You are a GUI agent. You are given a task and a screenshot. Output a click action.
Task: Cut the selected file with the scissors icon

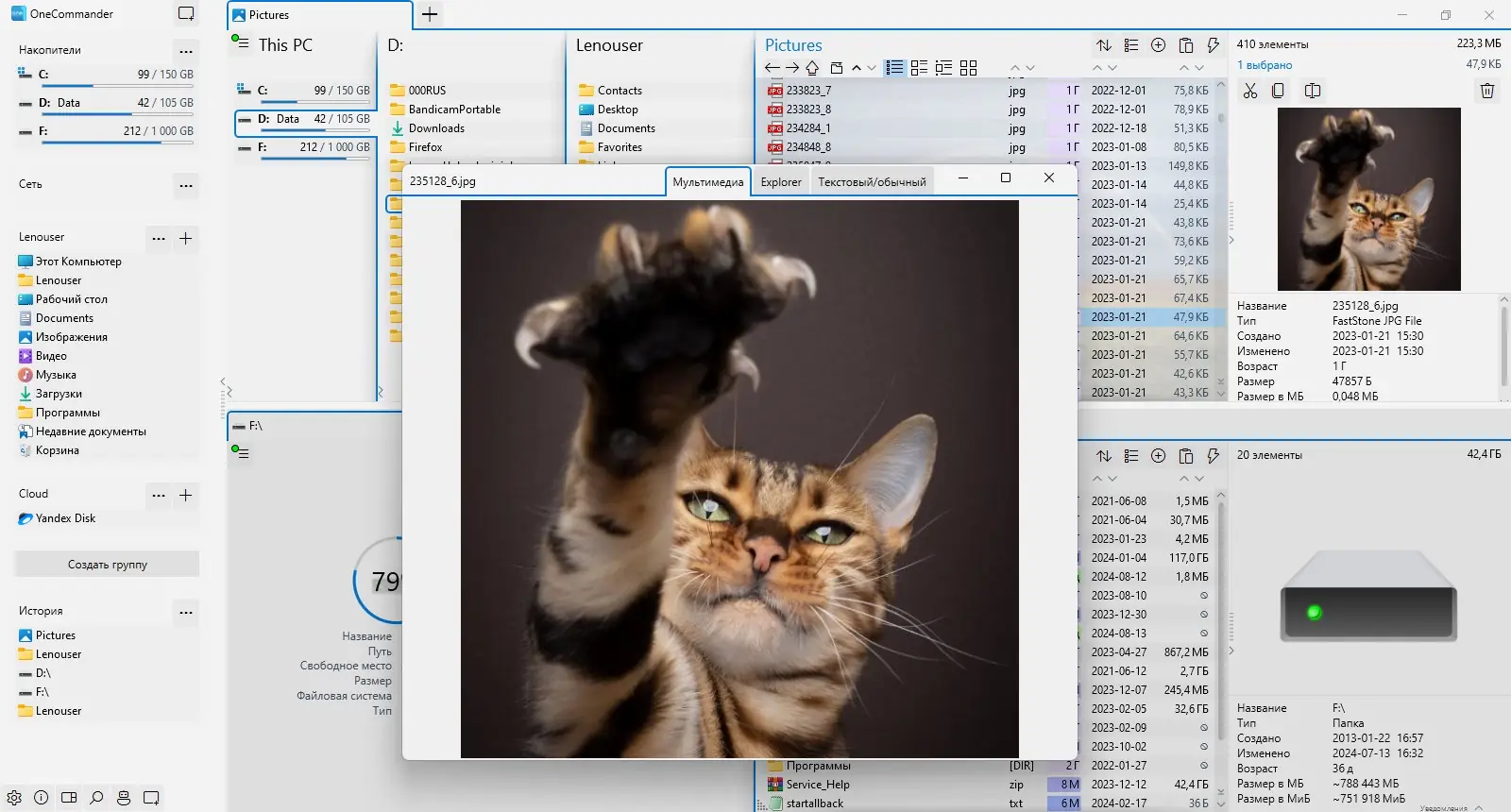coord(1250,91)
